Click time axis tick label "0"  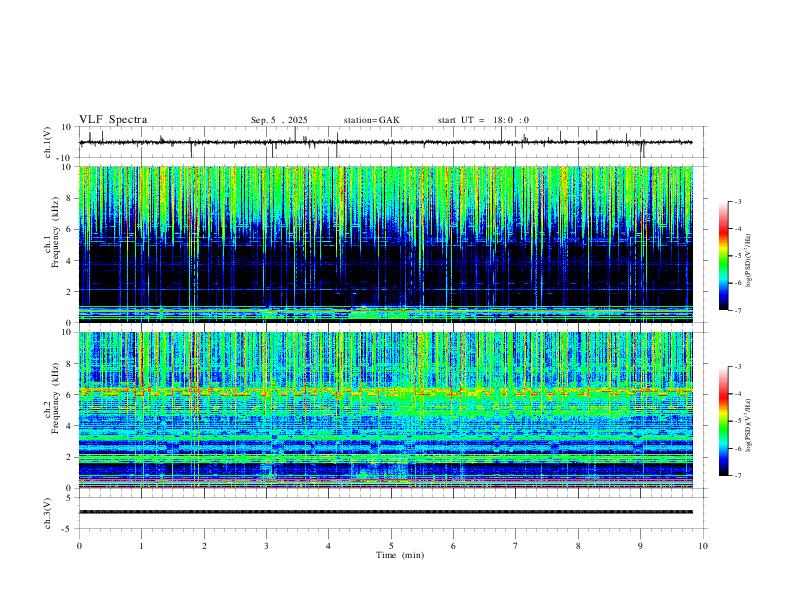coord(79,546)
